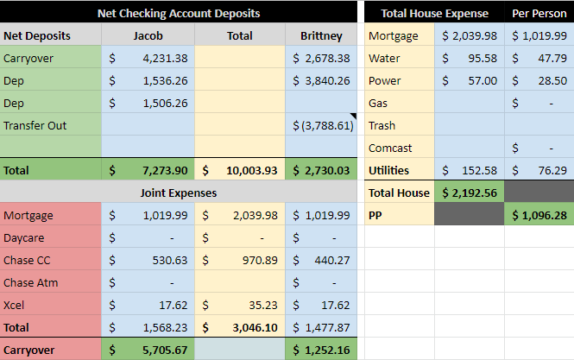
Task: Click the 'Transfer Out' row label
Action: (51, 124)
